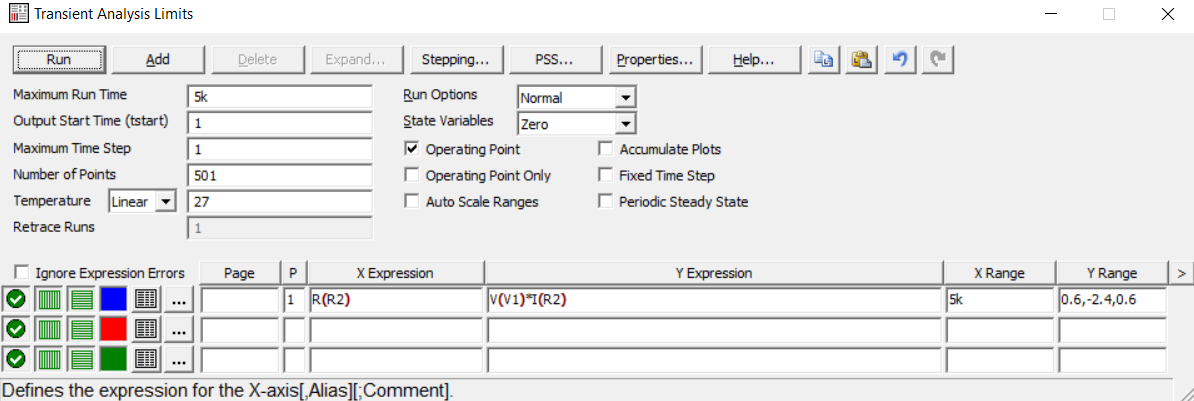The width and height of the screenshot is (1194, 401).
Task: Open first row numeric output table icon
Action: coord(146,299)
